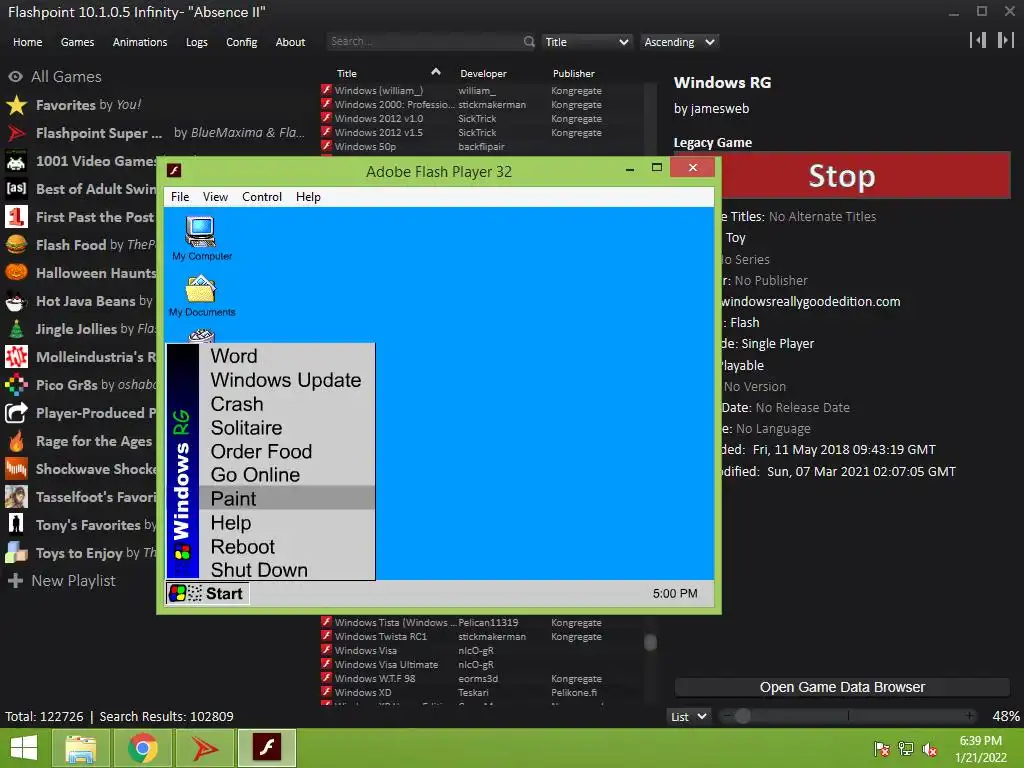
Task: Click Open Game Data Browser button
Action: (842, 687)
